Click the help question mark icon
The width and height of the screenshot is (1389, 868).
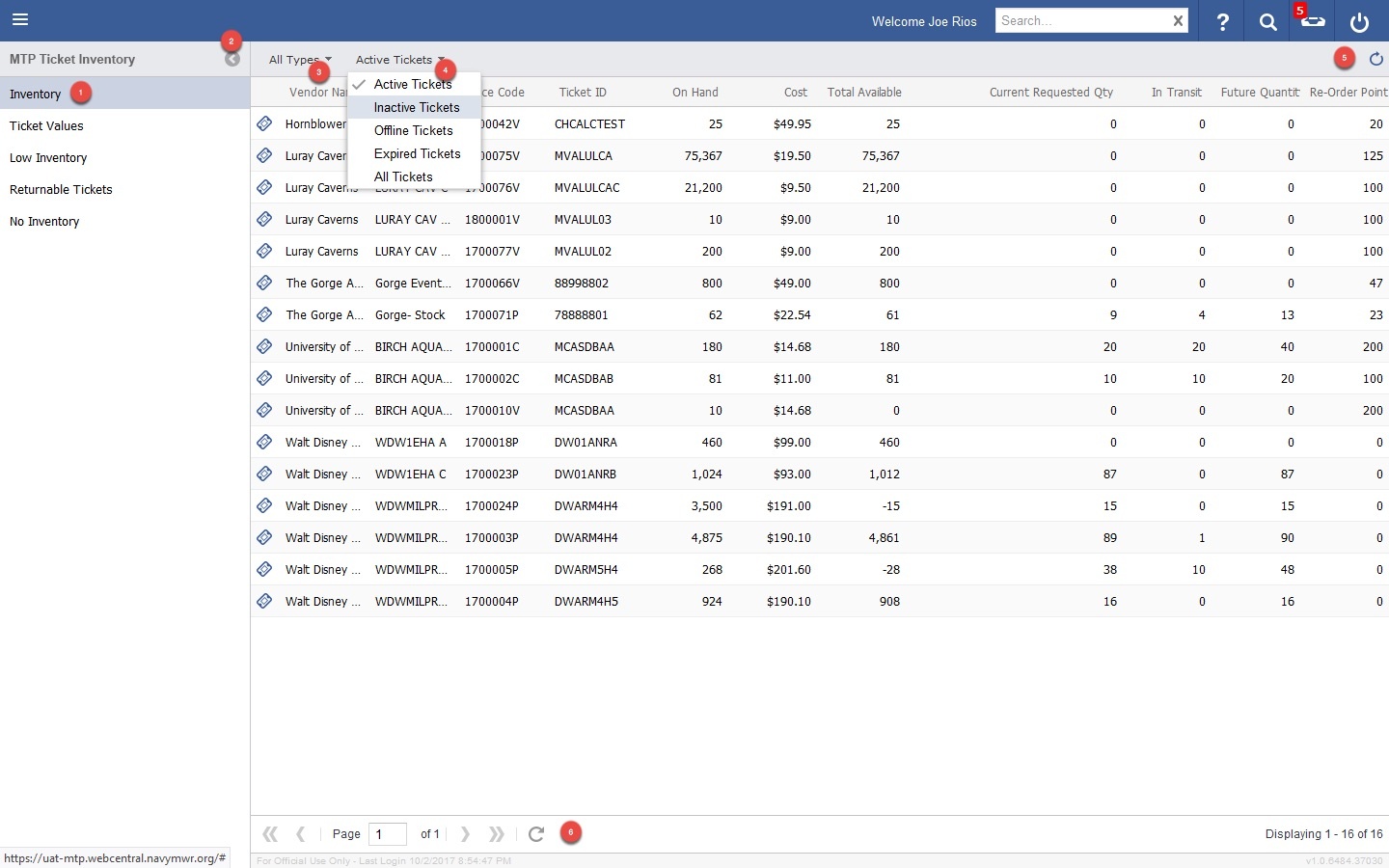[x=1222, y=21]
